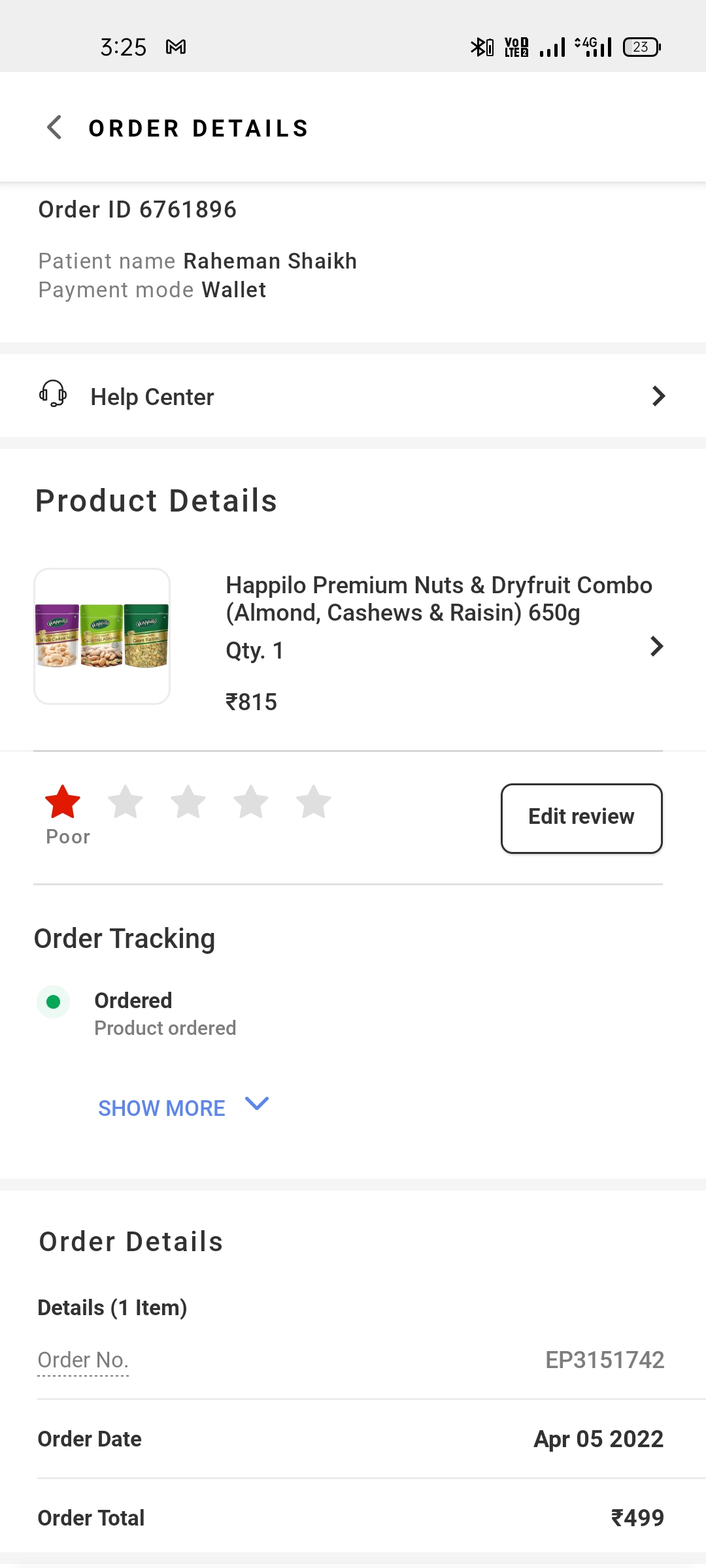
Task: Tap the back arrow icon
Action: pyautogui.click(x=55, y=127)
